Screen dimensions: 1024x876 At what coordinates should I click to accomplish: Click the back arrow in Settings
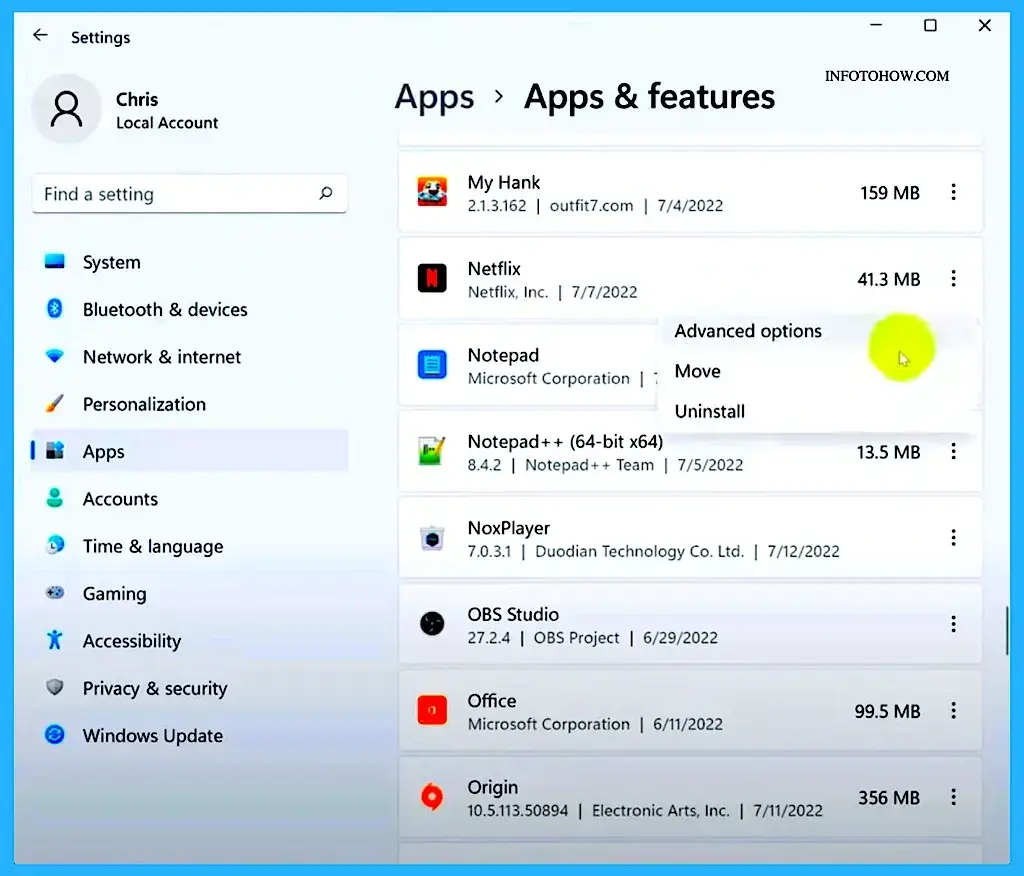(40, 35)
